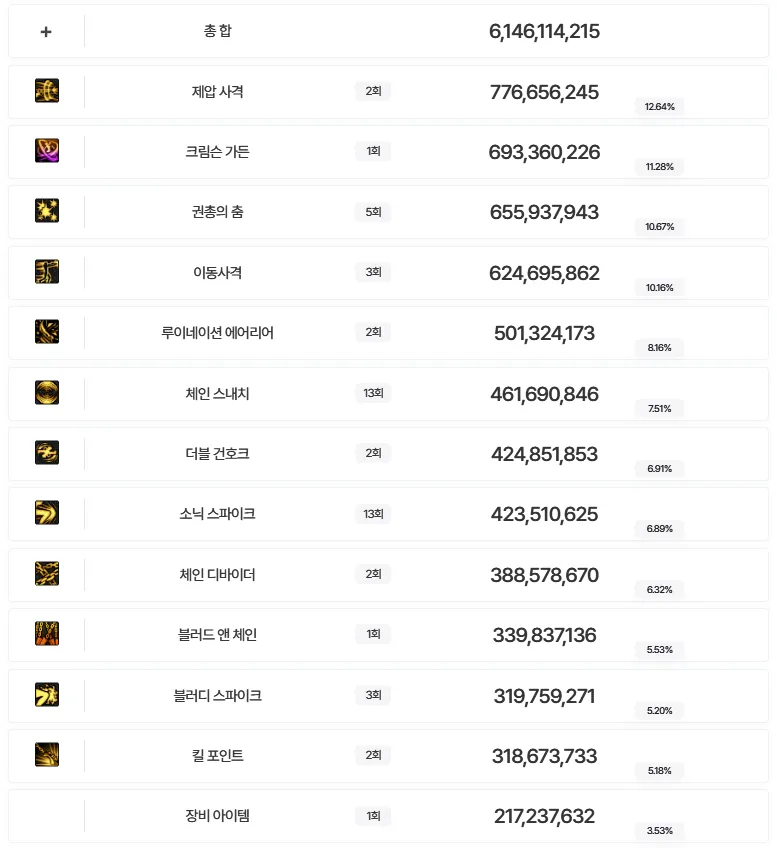Viewport: 777px width, 848px height.
Task: Click the 블러디 스파이크 skill icon
Action: 46,694
